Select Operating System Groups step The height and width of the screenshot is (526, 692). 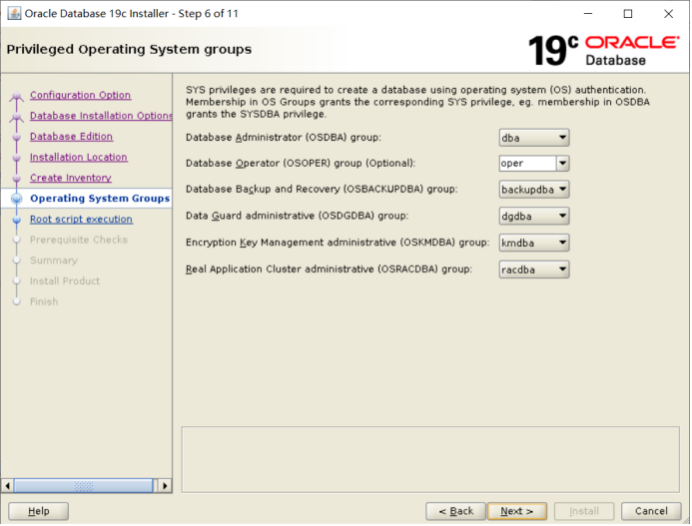tap(100, 199)
